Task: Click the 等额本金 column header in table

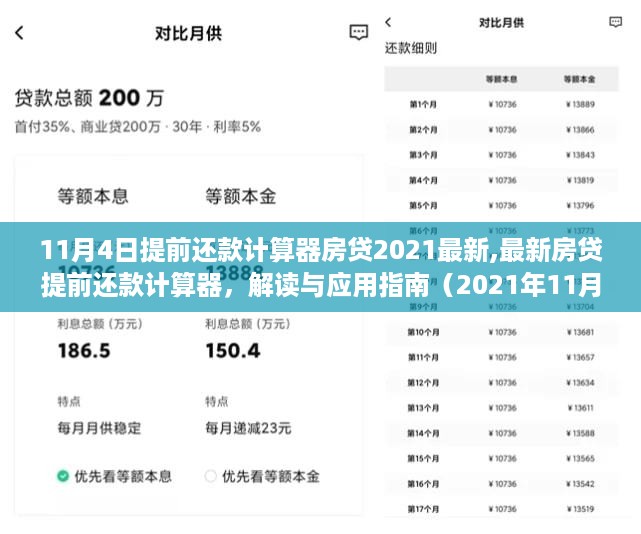Action: [578, 78]
